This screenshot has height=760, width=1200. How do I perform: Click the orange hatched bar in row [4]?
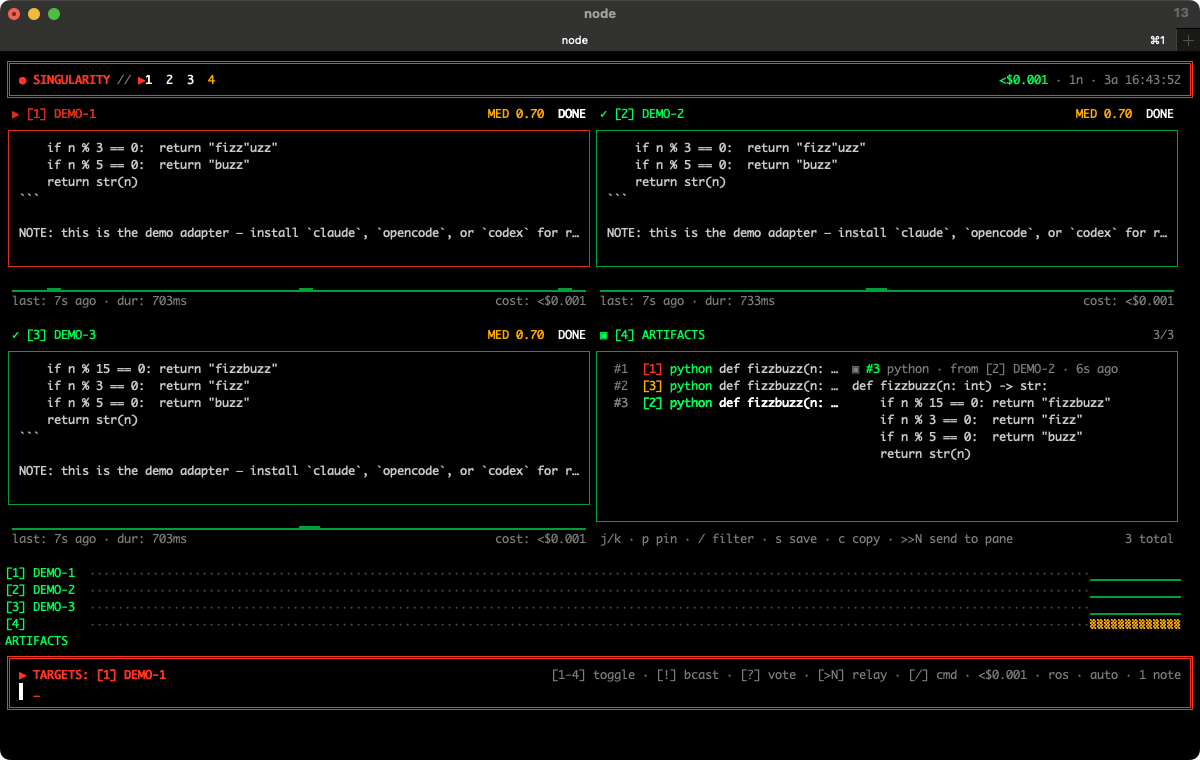tap(1135, 624)
